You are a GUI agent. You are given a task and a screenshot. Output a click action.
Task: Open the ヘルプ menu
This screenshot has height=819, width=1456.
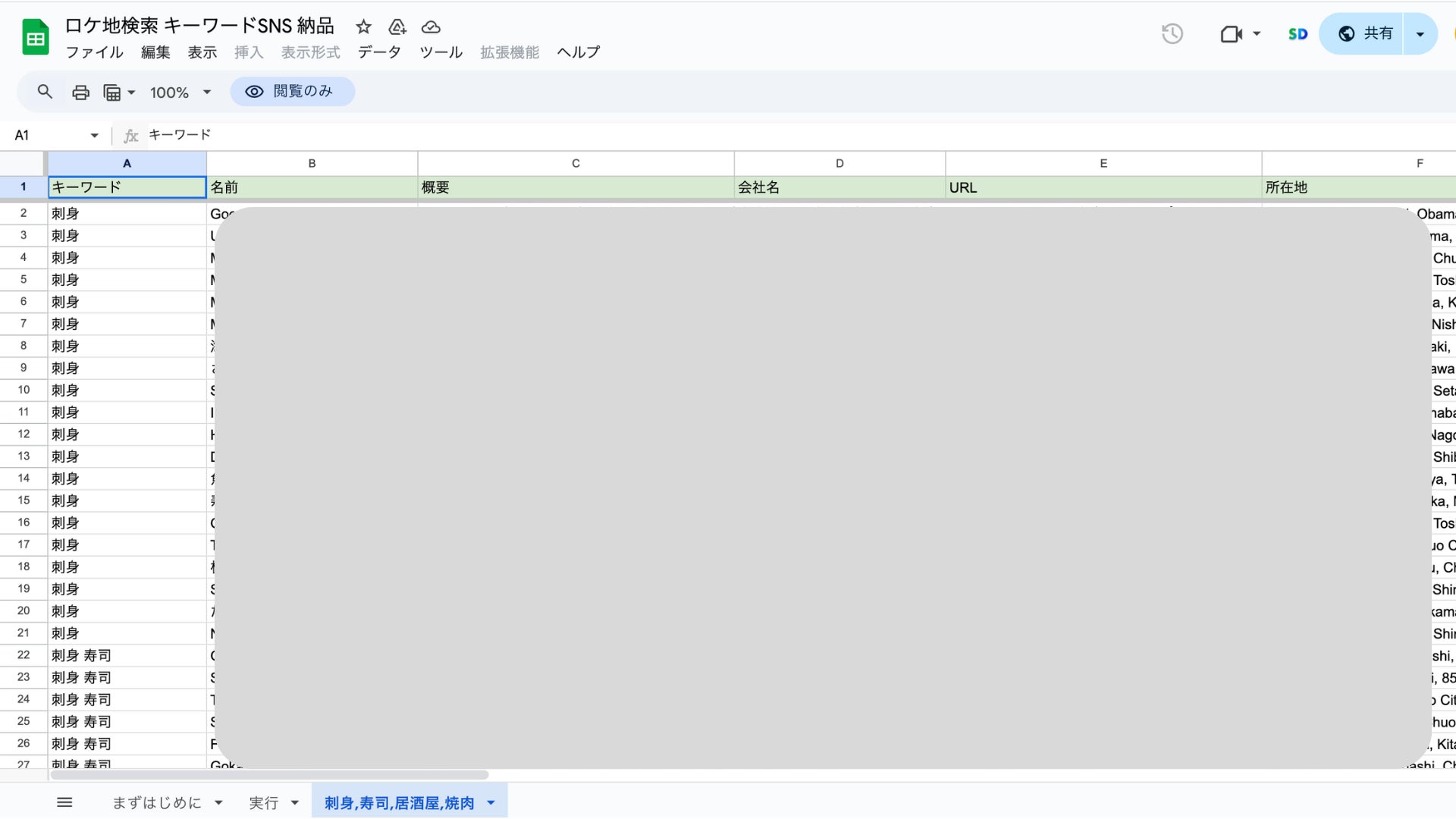click(578, 52)
